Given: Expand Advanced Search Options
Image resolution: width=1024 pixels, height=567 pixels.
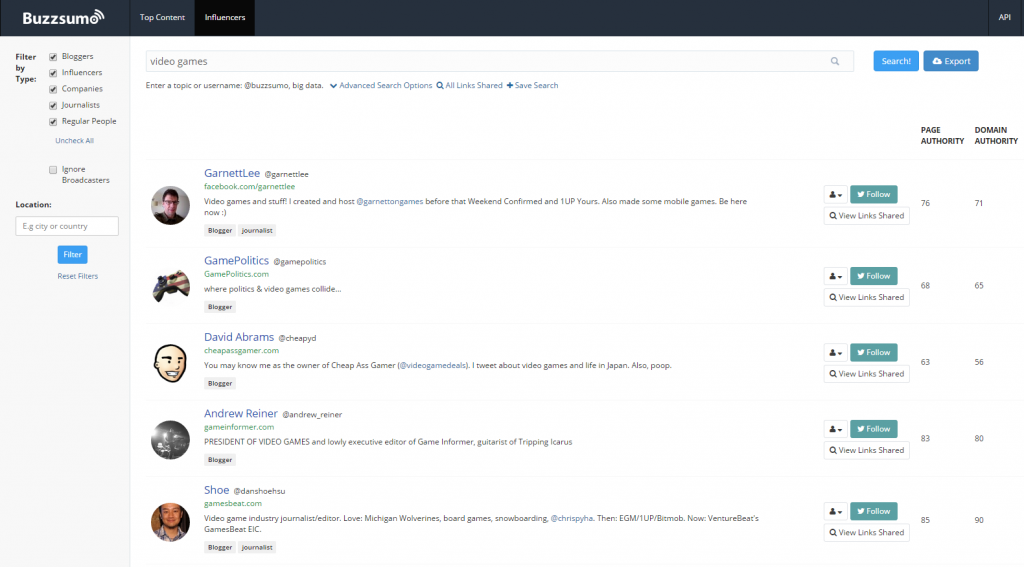Looking at the screenshot, I should point(381,86).
